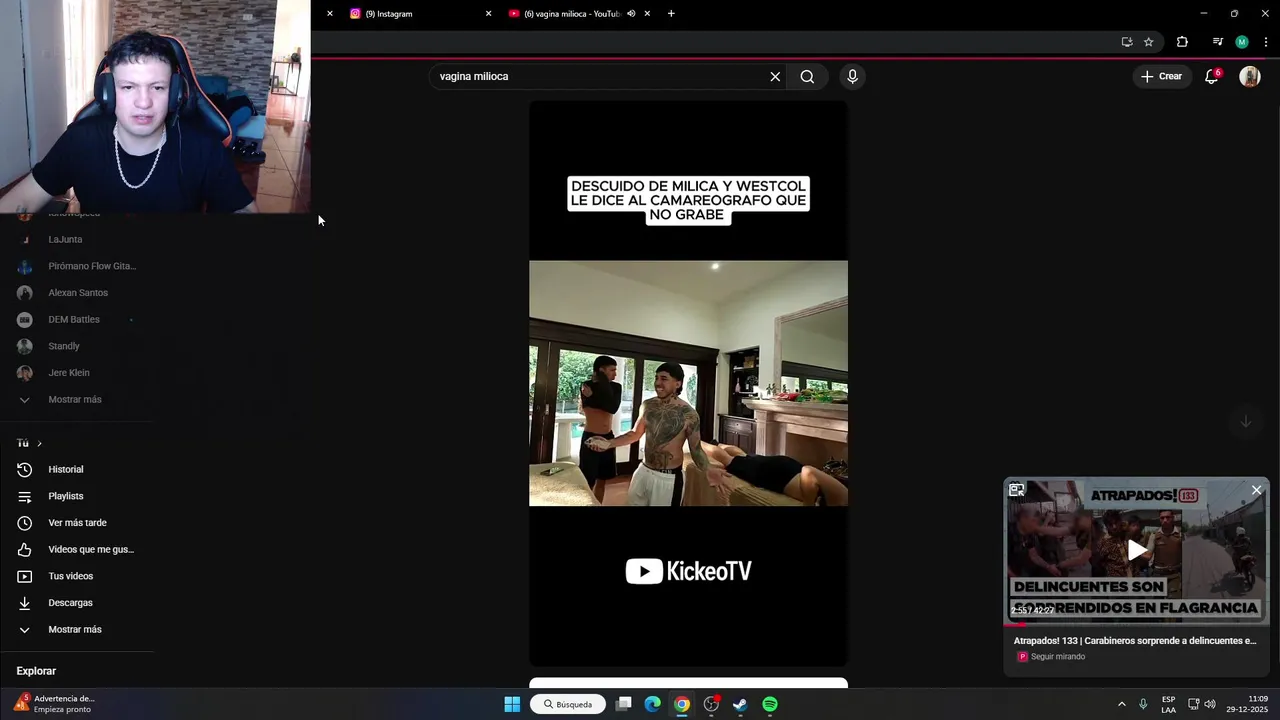Open Chrome three-dot menu
Viewport: 1280px width, 720px height.
tap(1266, 42)
